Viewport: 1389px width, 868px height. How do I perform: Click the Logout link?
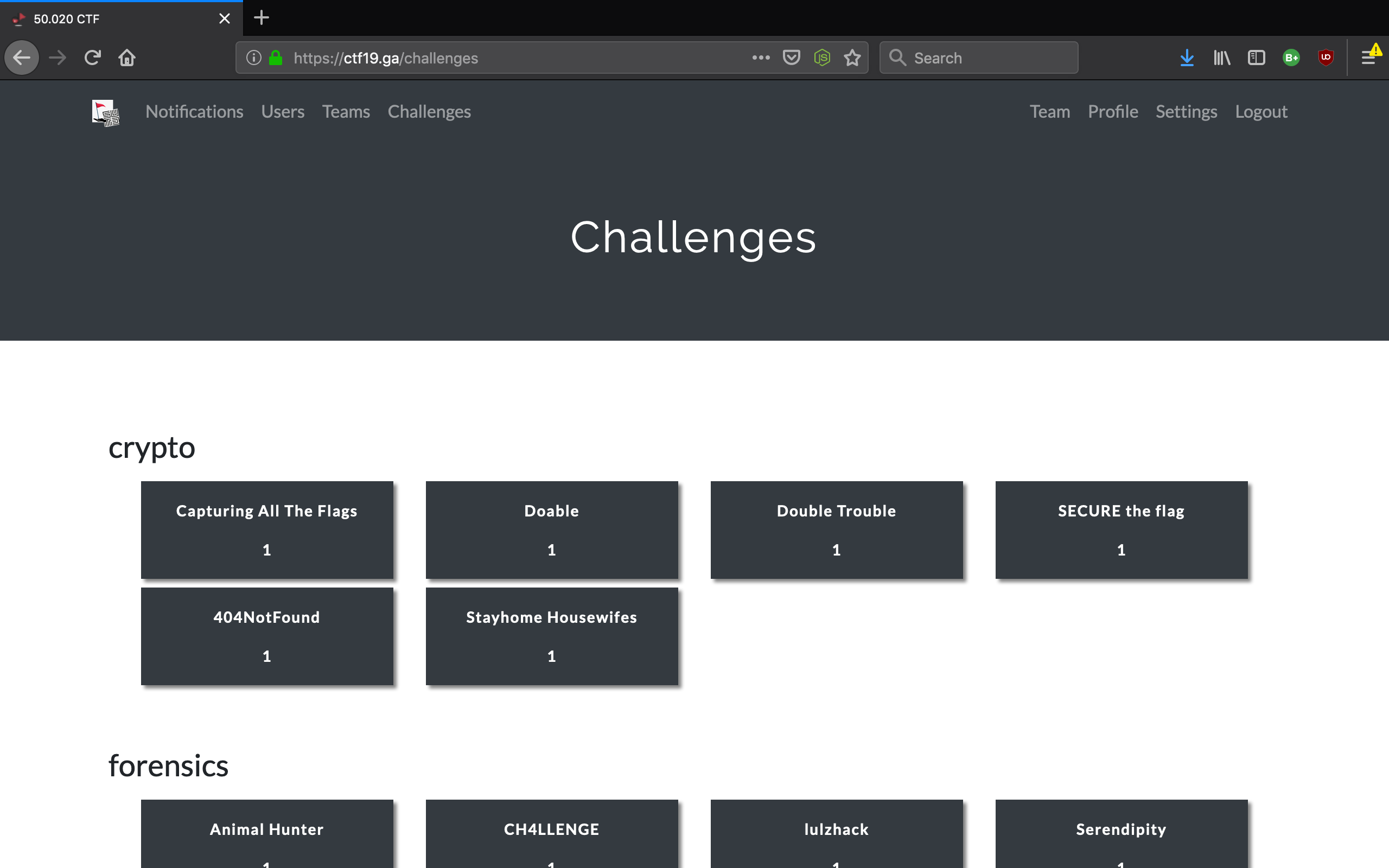point(1261,111)
